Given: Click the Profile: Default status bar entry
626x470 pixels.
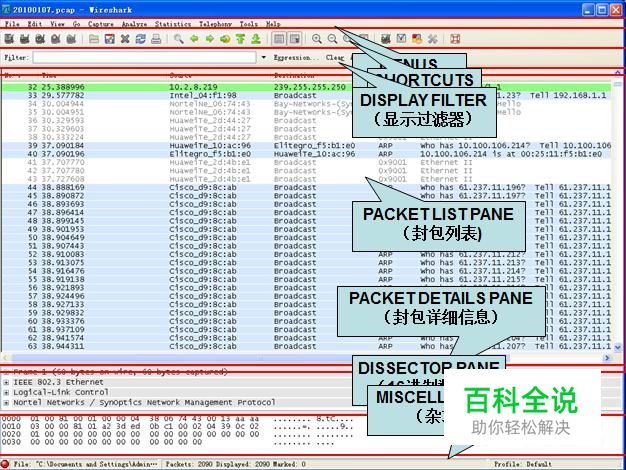Looking at the screenshot, I should [523, 464].
